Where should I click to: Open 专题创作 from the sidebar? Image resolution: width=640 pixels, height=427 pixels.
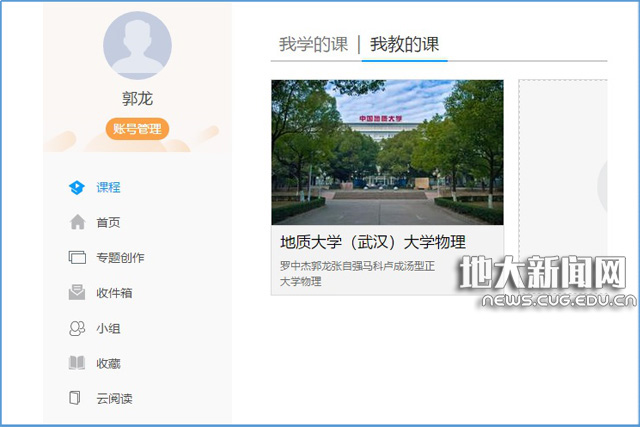tap(120, 258)
